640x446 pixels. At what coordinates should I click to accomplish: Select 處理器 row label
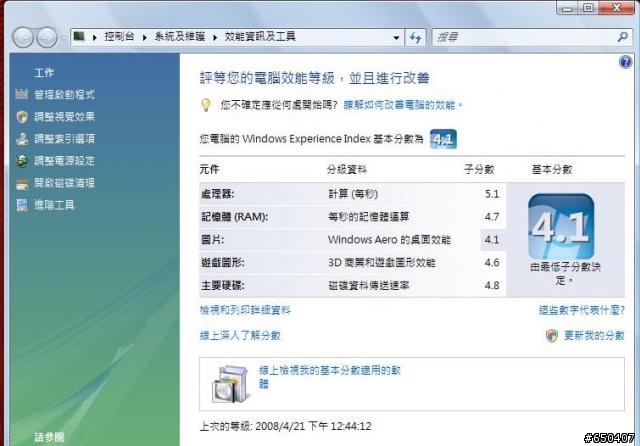tap(218, 194)
